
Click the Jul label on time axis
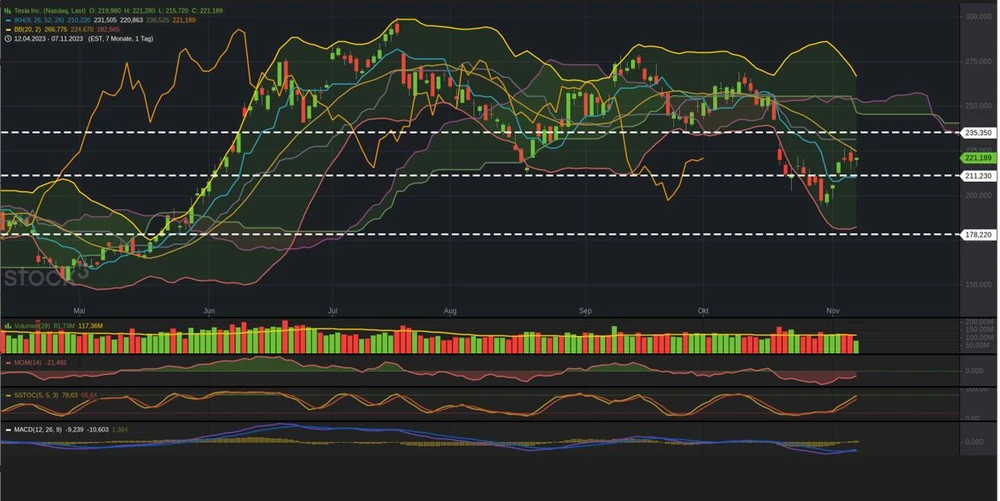(x=332, y=311)
